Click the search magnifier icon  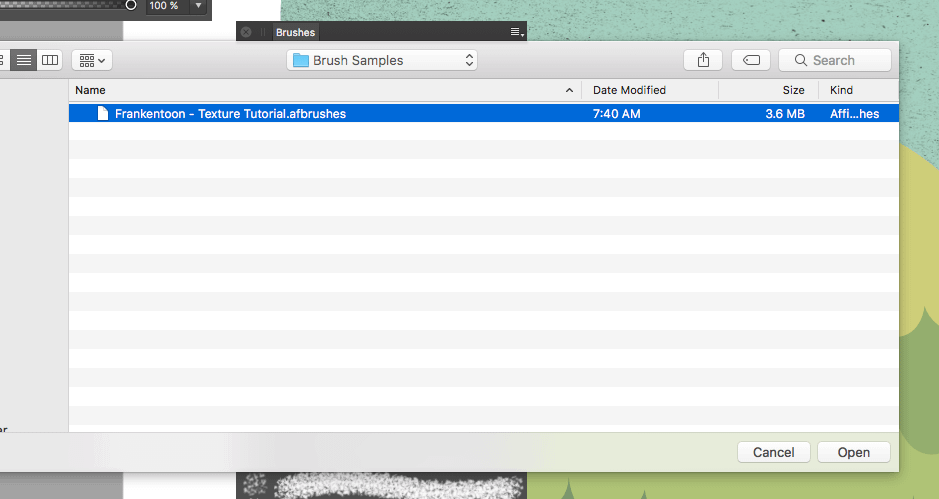point(801,60)
